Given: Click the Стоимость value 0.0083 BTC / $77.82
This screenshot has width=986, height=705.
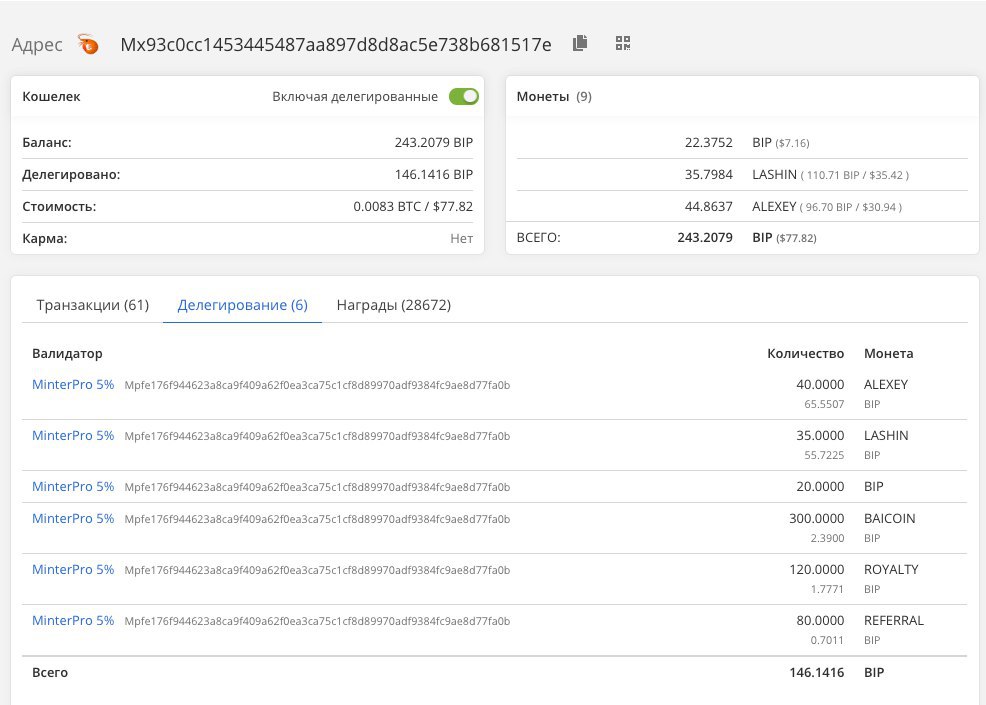Looking at the screenshot, I should [413, 206].
